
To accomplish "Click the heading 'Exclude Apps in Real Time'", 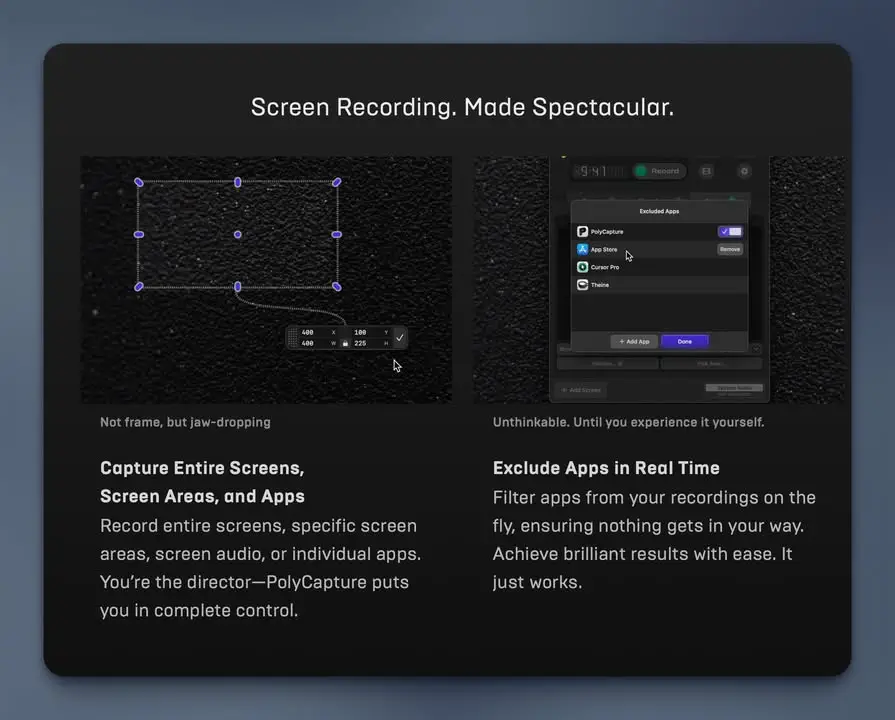I will pyautogui.click(x=606, y=468).
